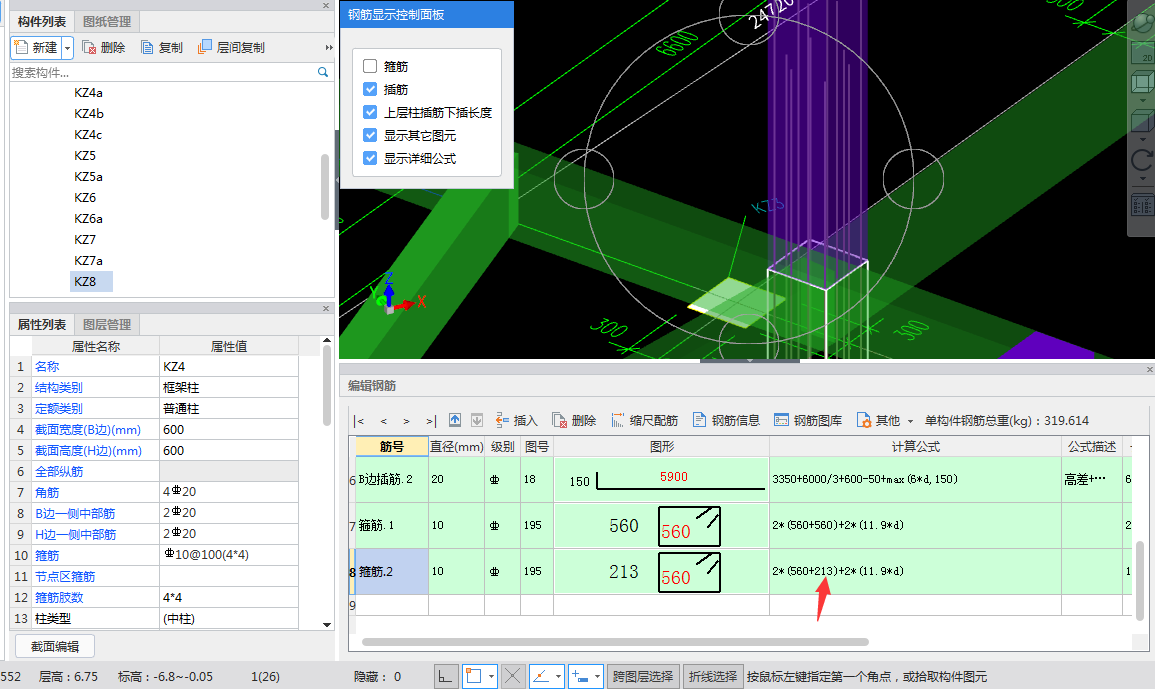Click the 折线选择 button
This screenshot has width=1155, height=689.
pos(712,676)
